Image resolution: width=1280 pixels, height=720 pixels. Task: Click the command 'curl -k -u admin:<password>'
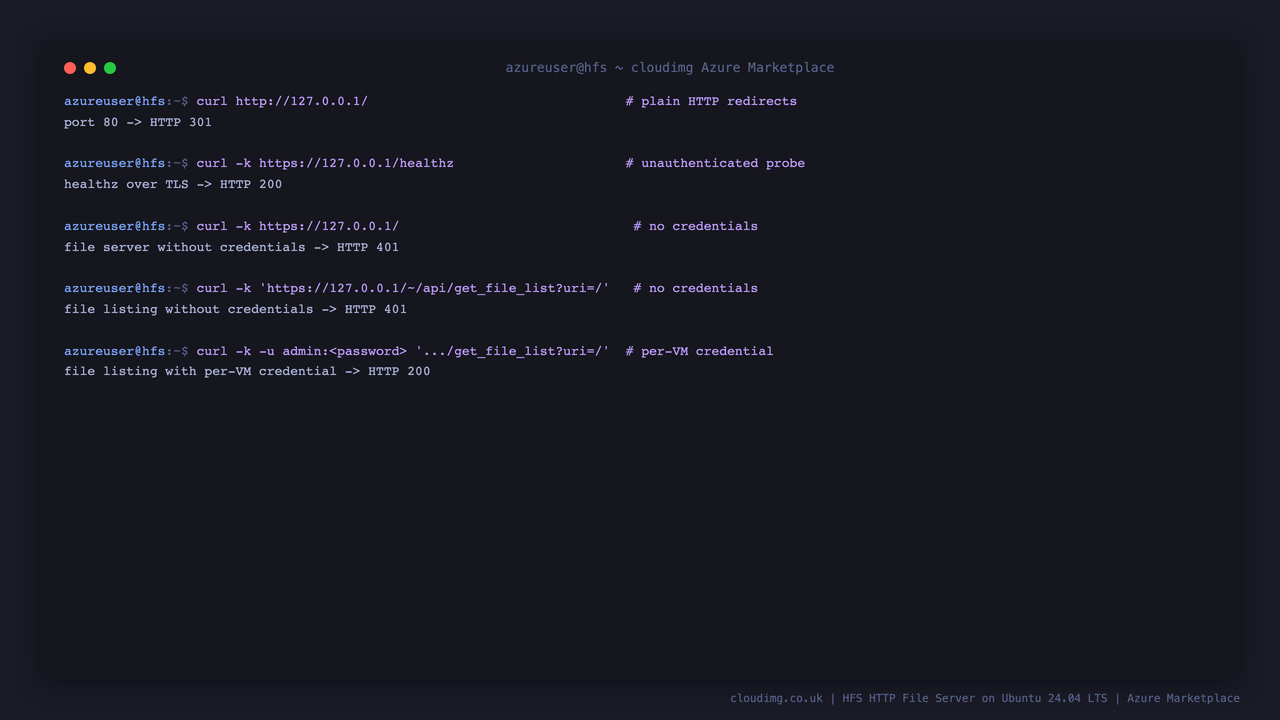pyautogui.click(x=302, y=351)
